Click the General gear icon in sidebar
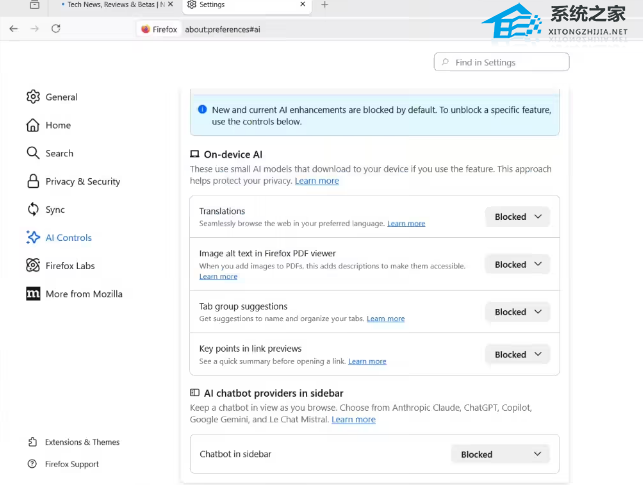This screenshot has width=643, height=485. pyautogui.click(x=33, y=97)
